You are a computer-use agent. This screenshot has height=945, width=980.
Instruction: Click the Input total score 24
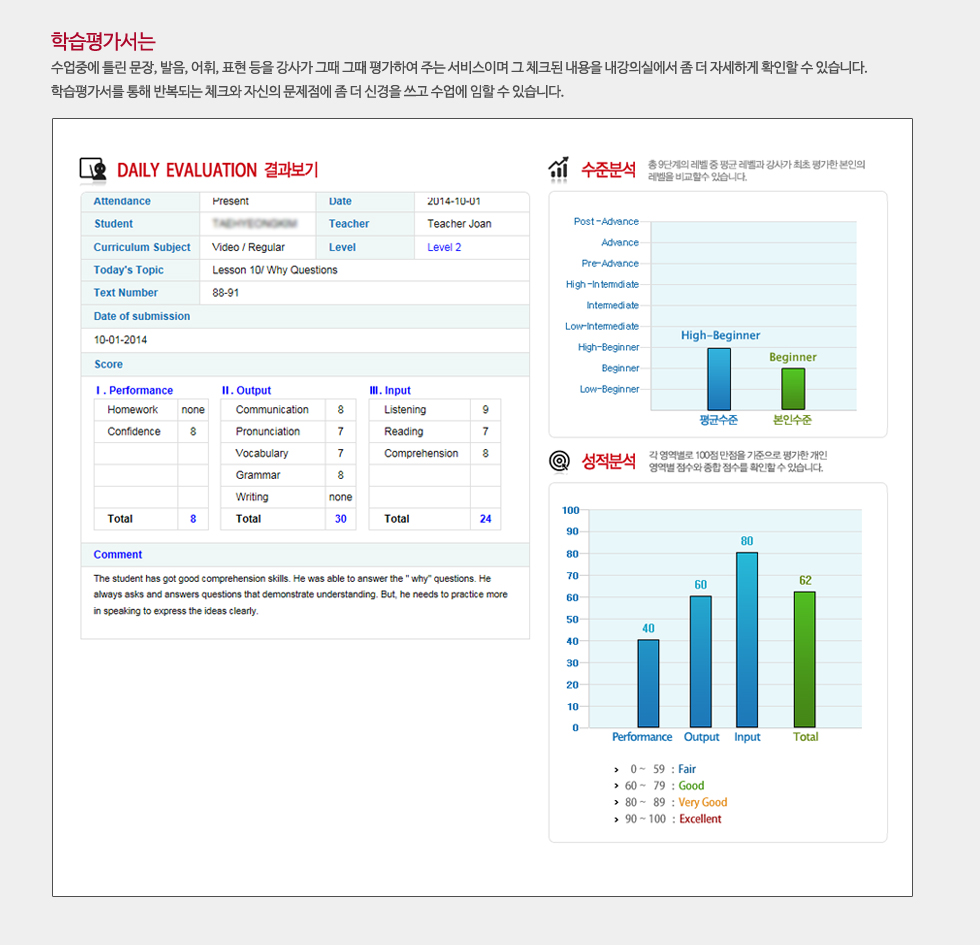tap(485, 519)
